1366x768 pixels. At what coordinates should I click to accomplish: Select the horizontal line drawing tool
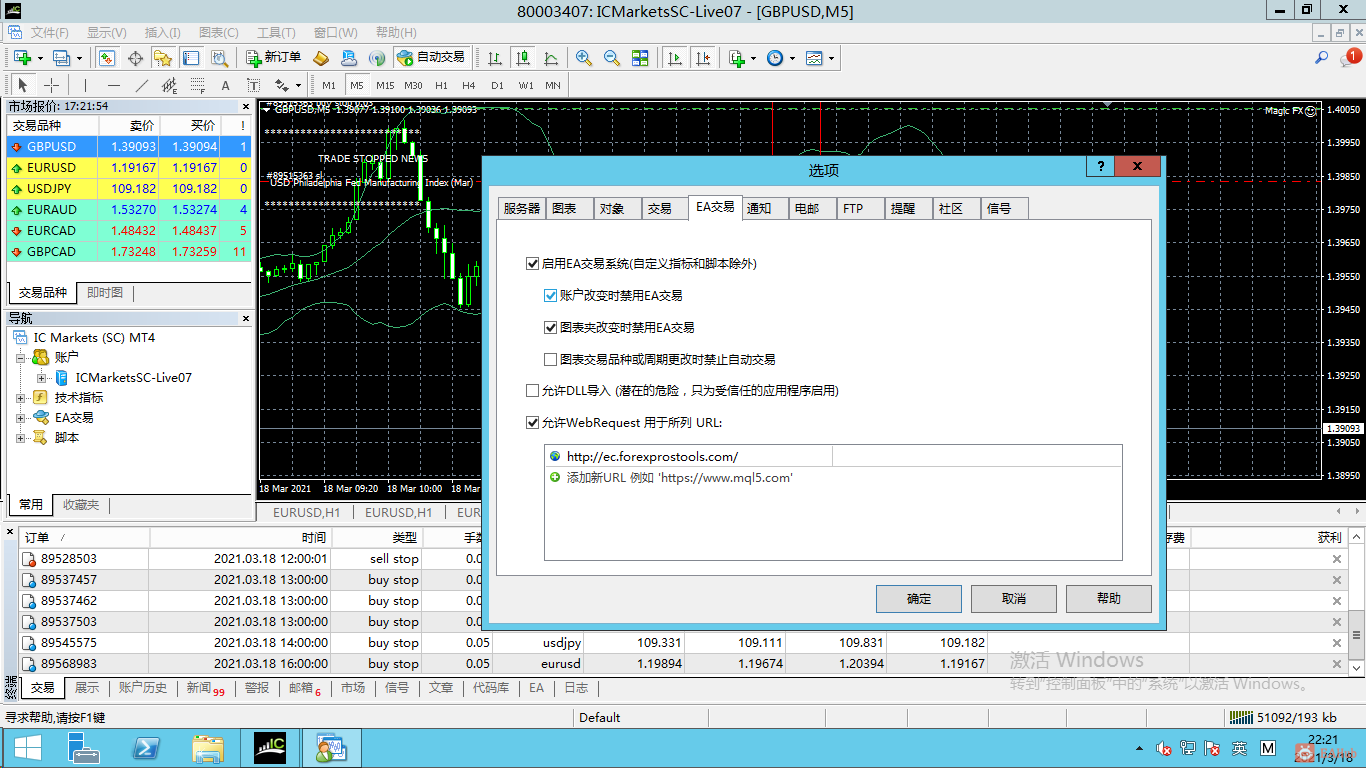(x=113, y=85)
